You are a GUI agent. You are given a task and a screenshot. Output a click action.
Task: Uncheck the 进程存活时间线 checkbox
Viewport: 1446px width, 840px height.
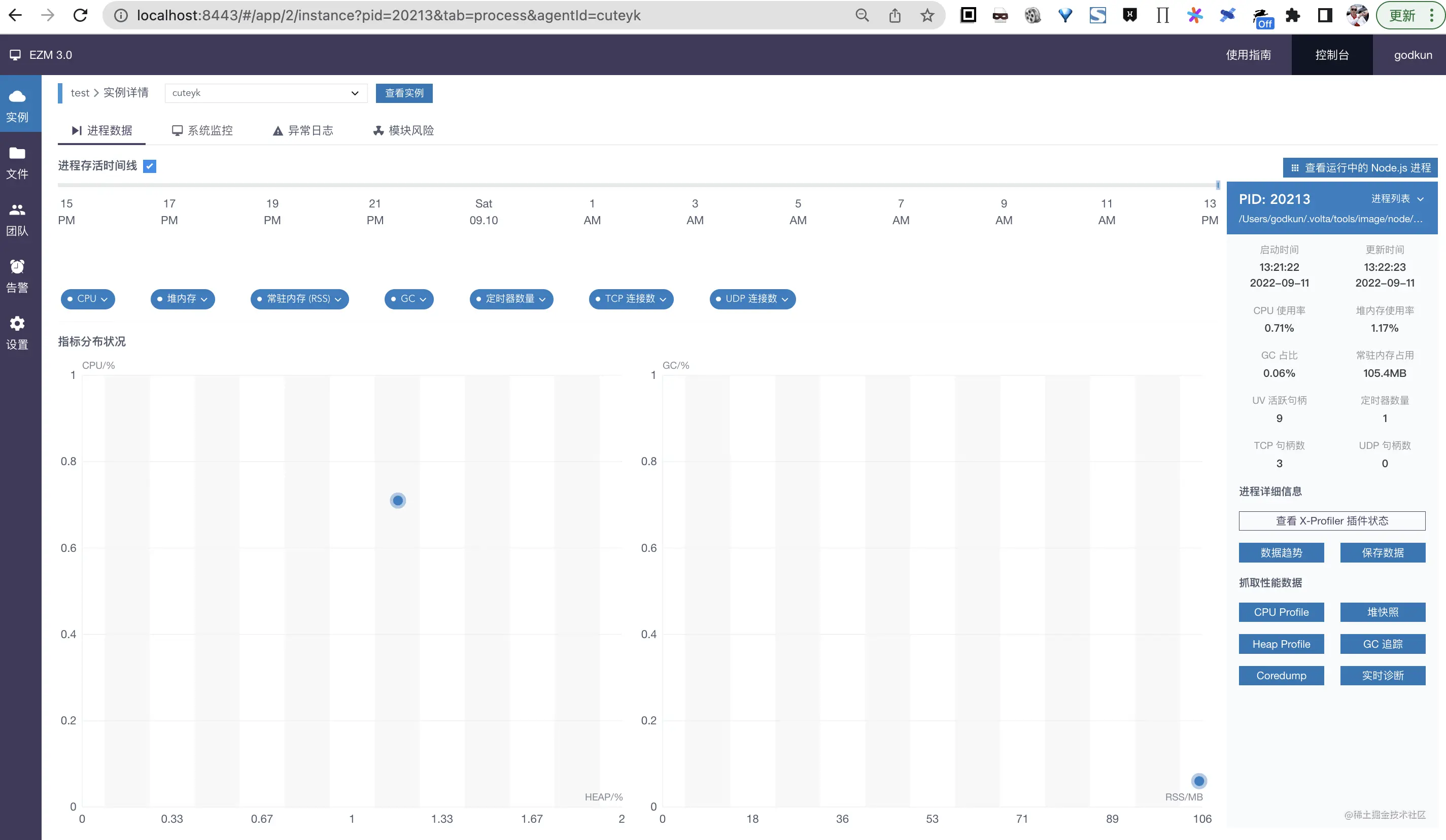150,166
